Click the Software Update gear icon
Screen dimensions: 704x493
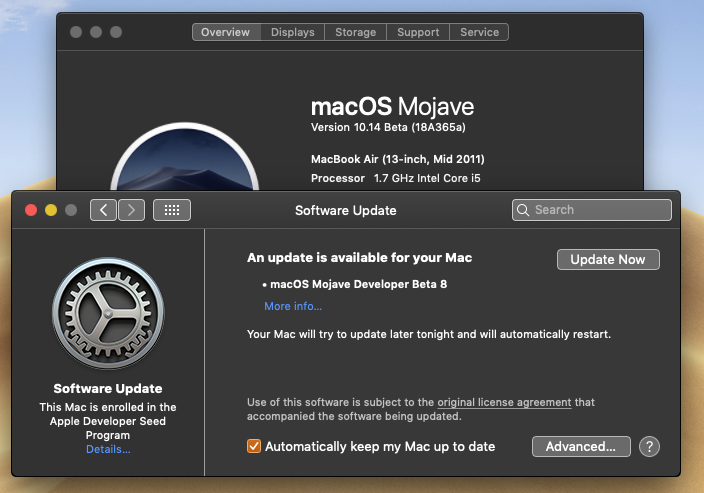point(108,313)
